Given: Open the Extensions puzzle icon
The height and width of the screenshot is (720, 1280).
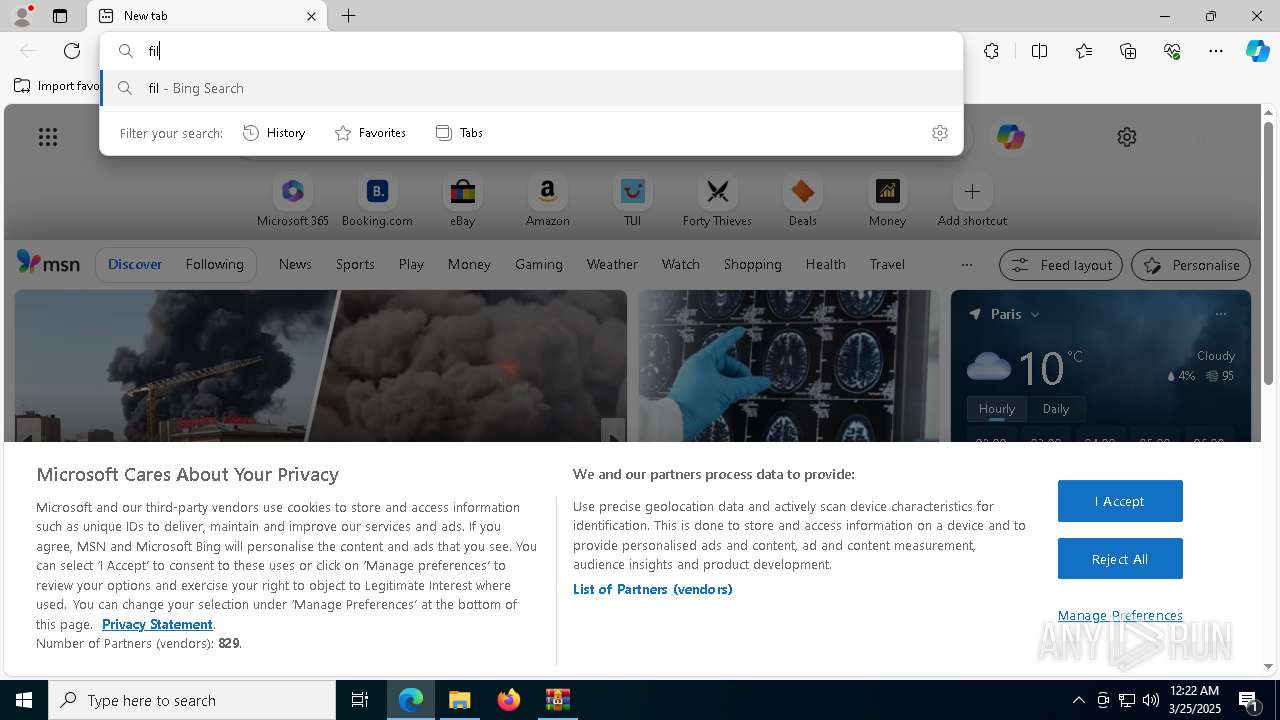Looking at the screenshot, I should tap(991, 51).
